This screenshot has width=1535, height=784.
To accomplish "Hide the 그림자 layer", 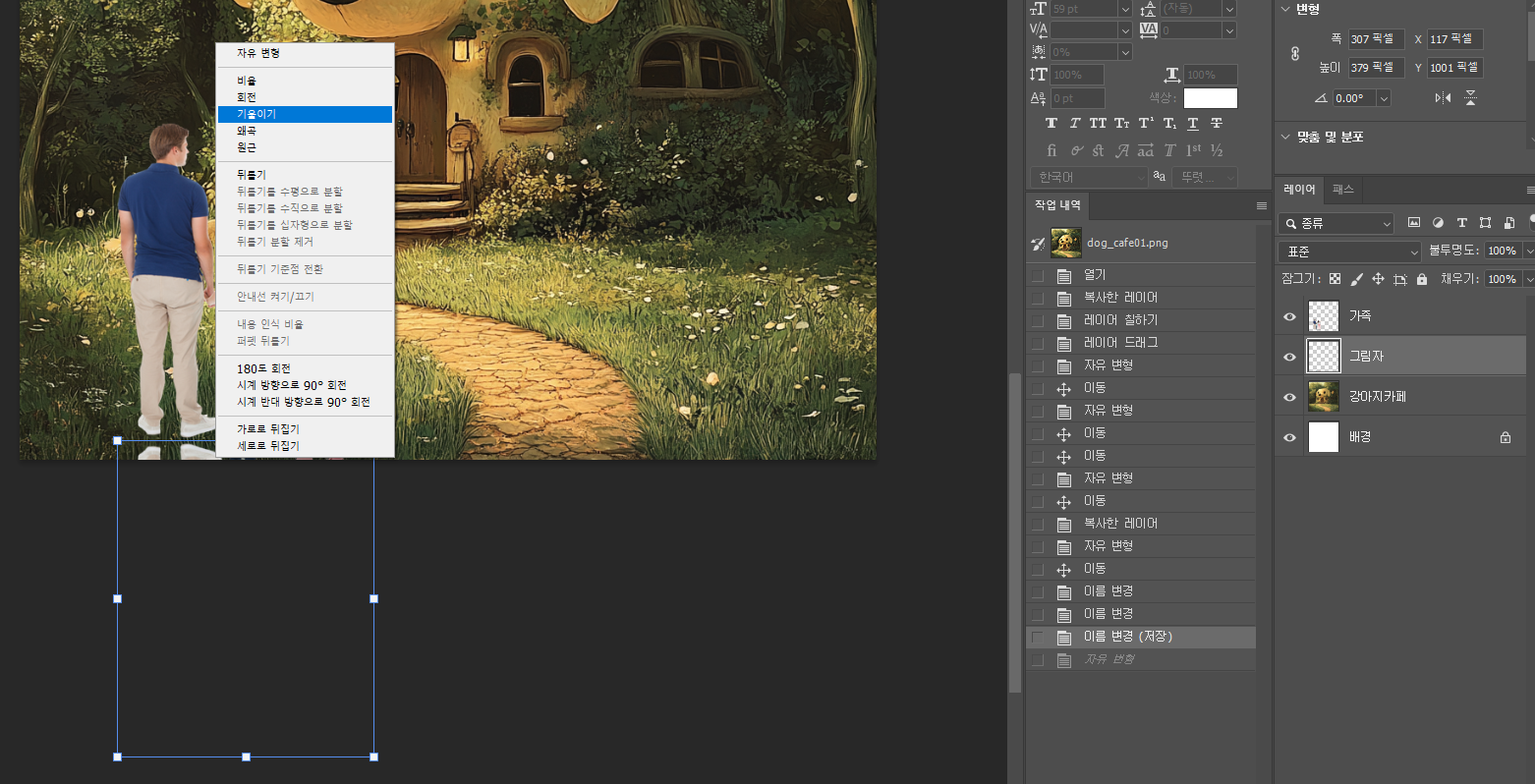I will [x=1289, y=357].
